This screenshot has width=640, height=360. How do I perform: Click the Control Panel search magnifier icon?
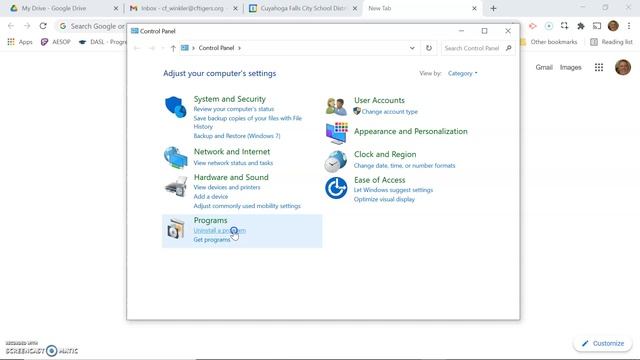point(509,48)
